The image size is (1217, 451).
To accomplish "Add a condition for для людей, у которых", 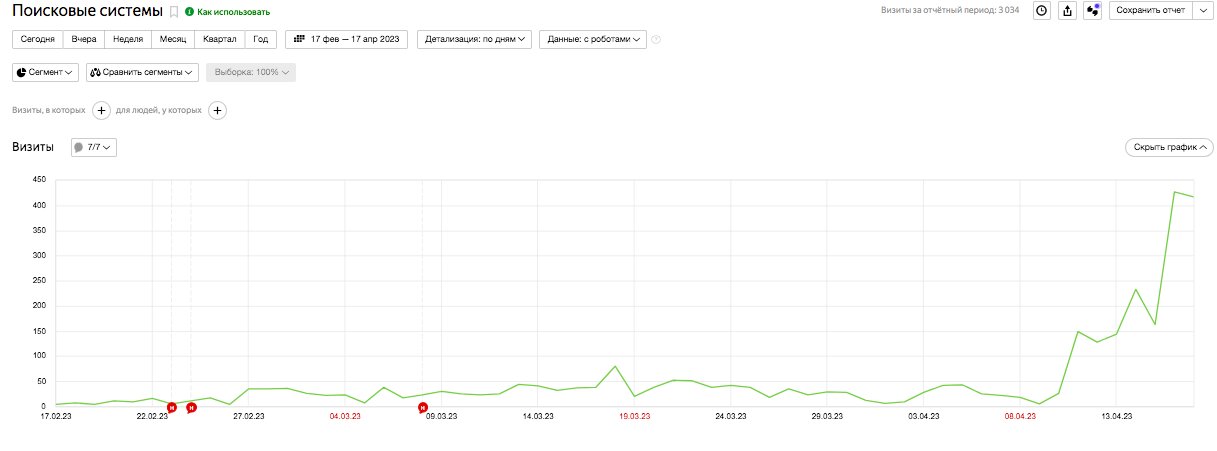I will (217, 110).
